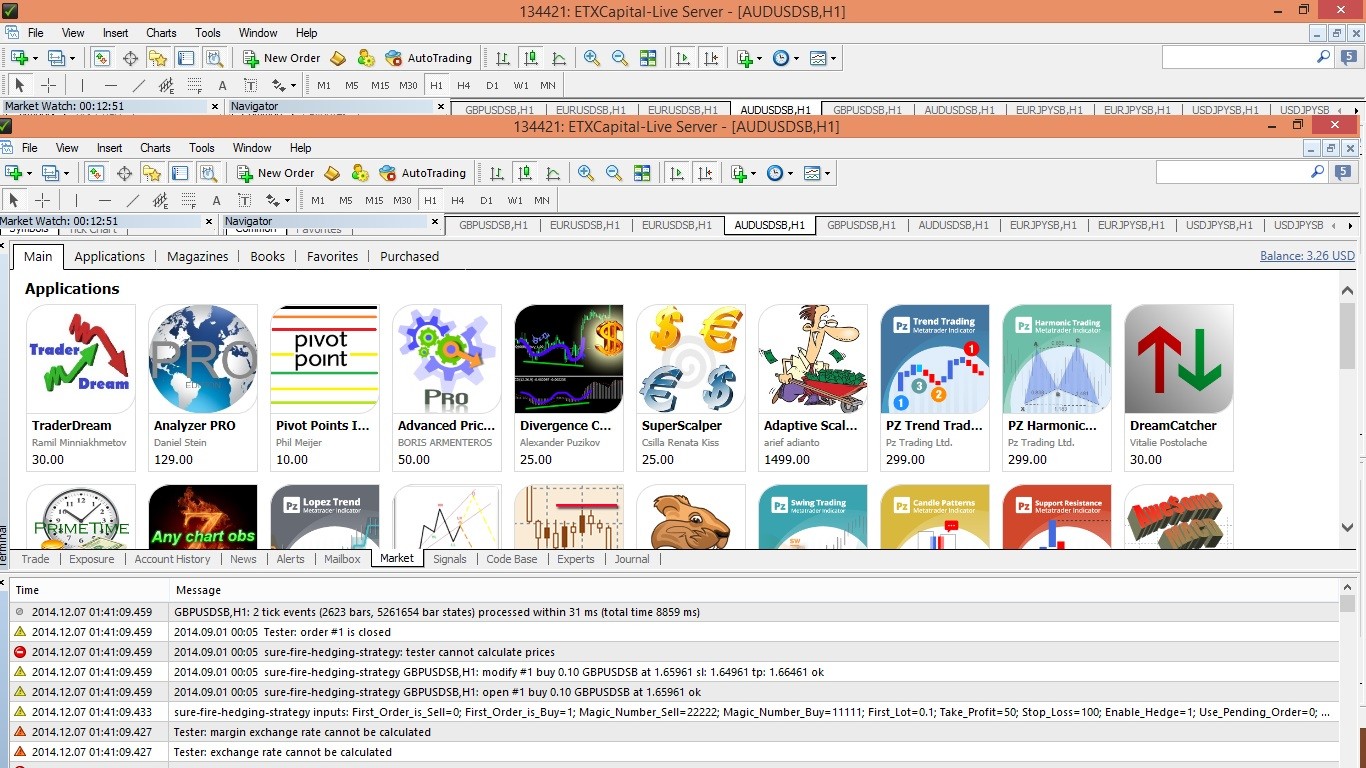Switch to the Applications tab in Market
This screenshot has width=1366, height=768.
[x=110, y=256]
